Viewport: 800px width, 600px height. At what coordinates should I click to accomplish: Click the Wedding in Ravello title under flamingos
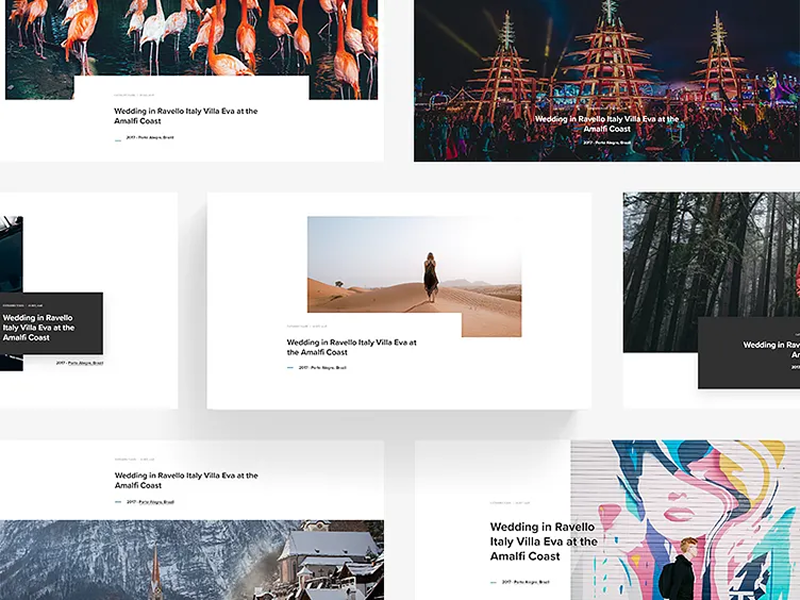pos(186,116)
